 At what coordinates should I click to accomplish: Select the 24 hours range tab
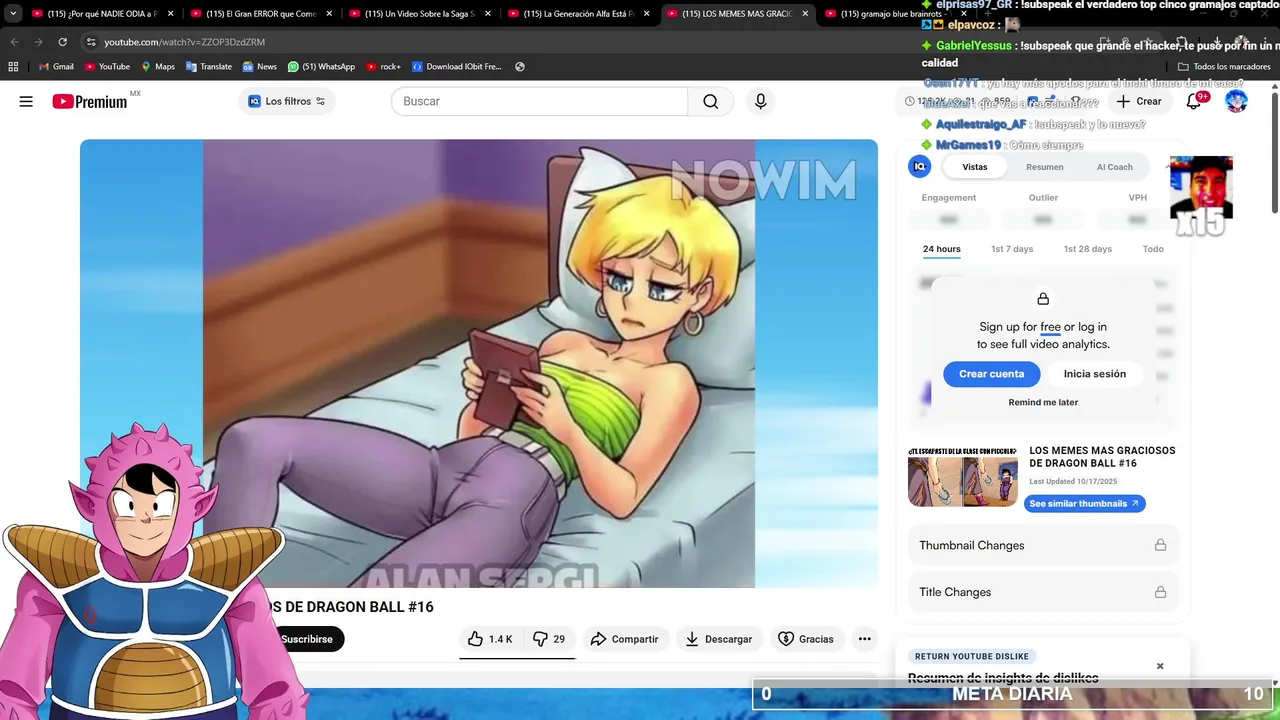(x=941, y=249)
